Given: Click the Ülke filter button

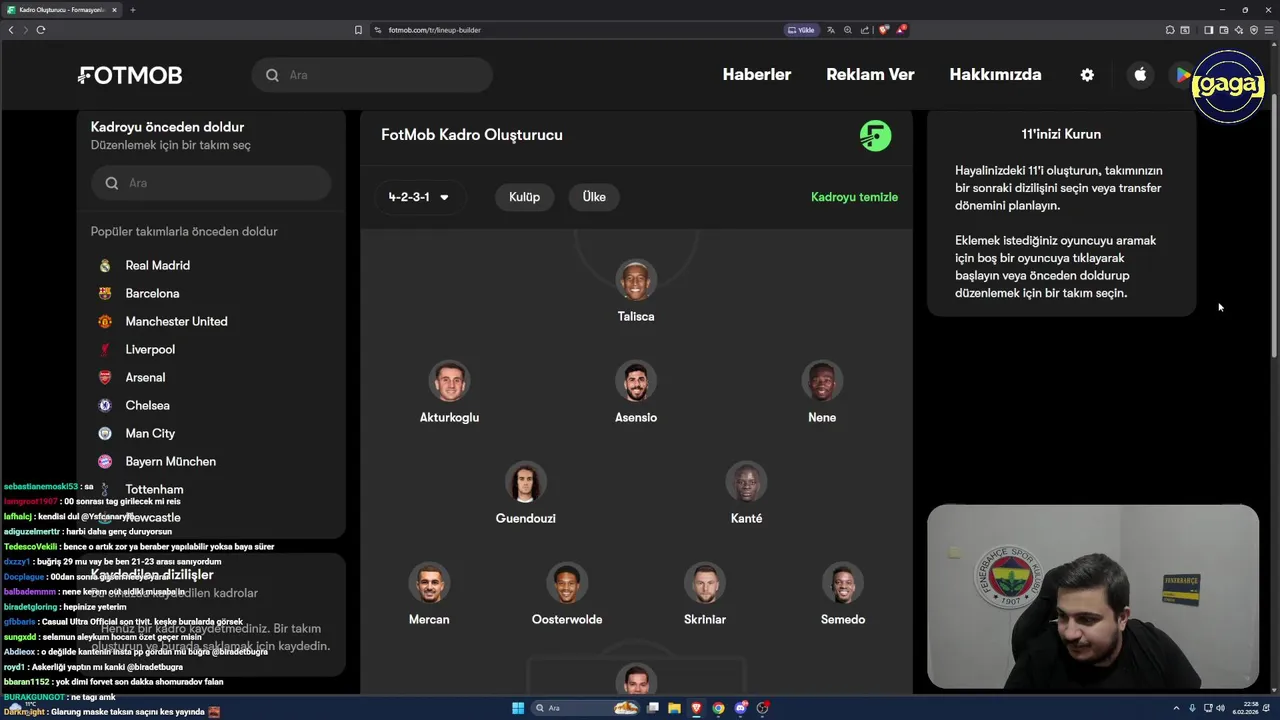Looking at the screenshot, I should pos(594,197).
